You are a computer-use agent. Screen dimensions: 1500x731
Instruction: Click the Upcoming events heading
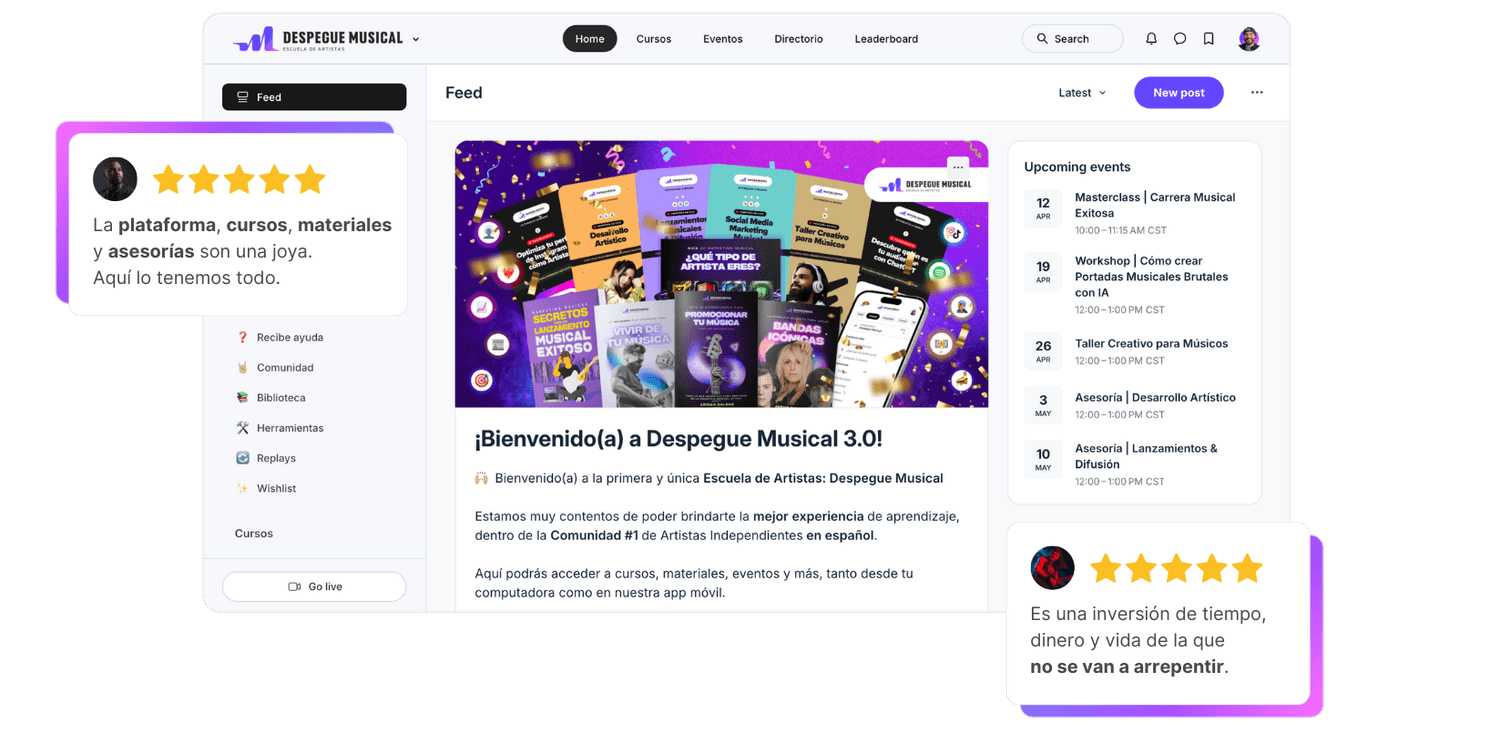[1077, 167]
